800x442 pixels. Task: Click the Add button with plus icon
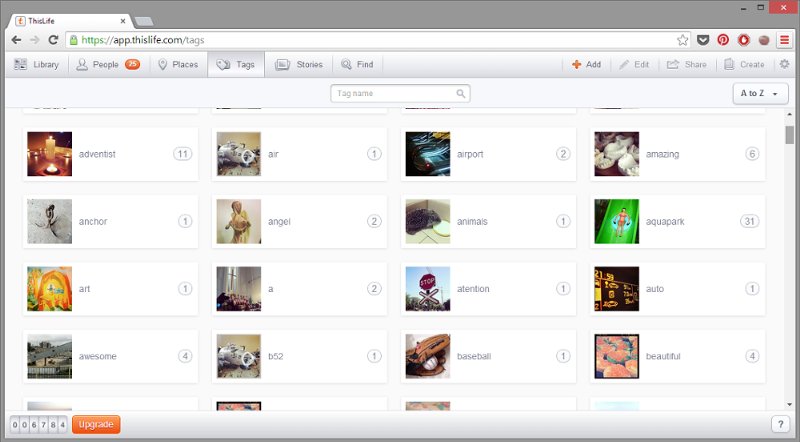[586, 65]
